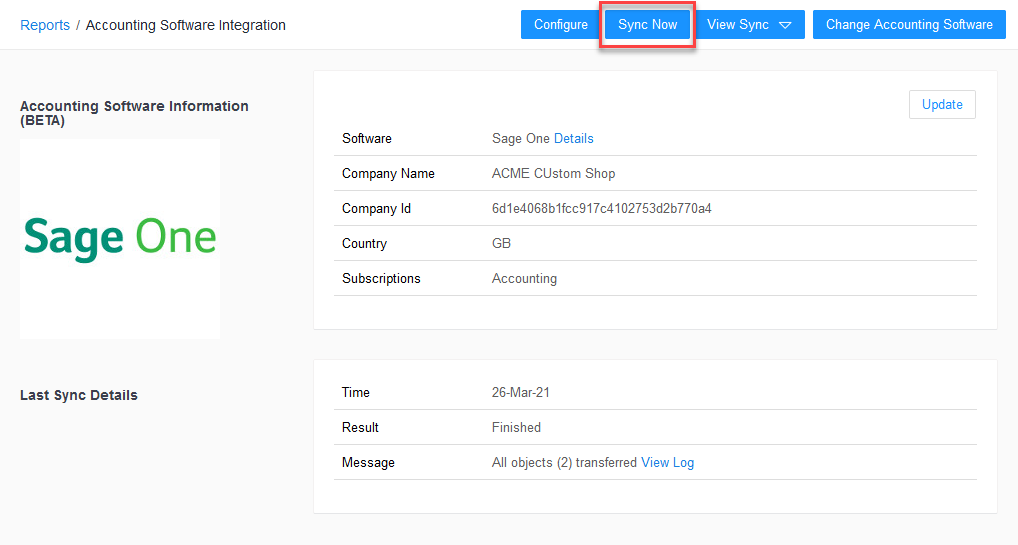
Task: Expand the View Sync dropdown
Action: [x=749, y=25]
